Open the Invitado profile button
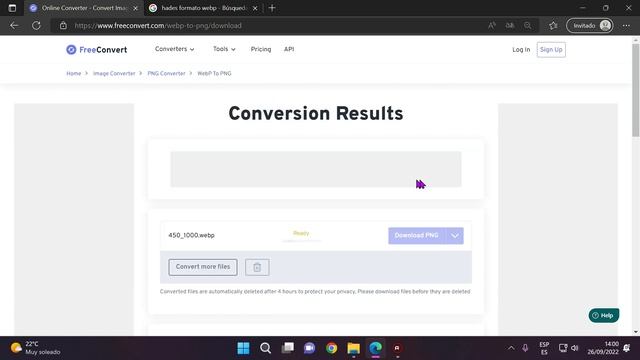 [x=590, y=26]
